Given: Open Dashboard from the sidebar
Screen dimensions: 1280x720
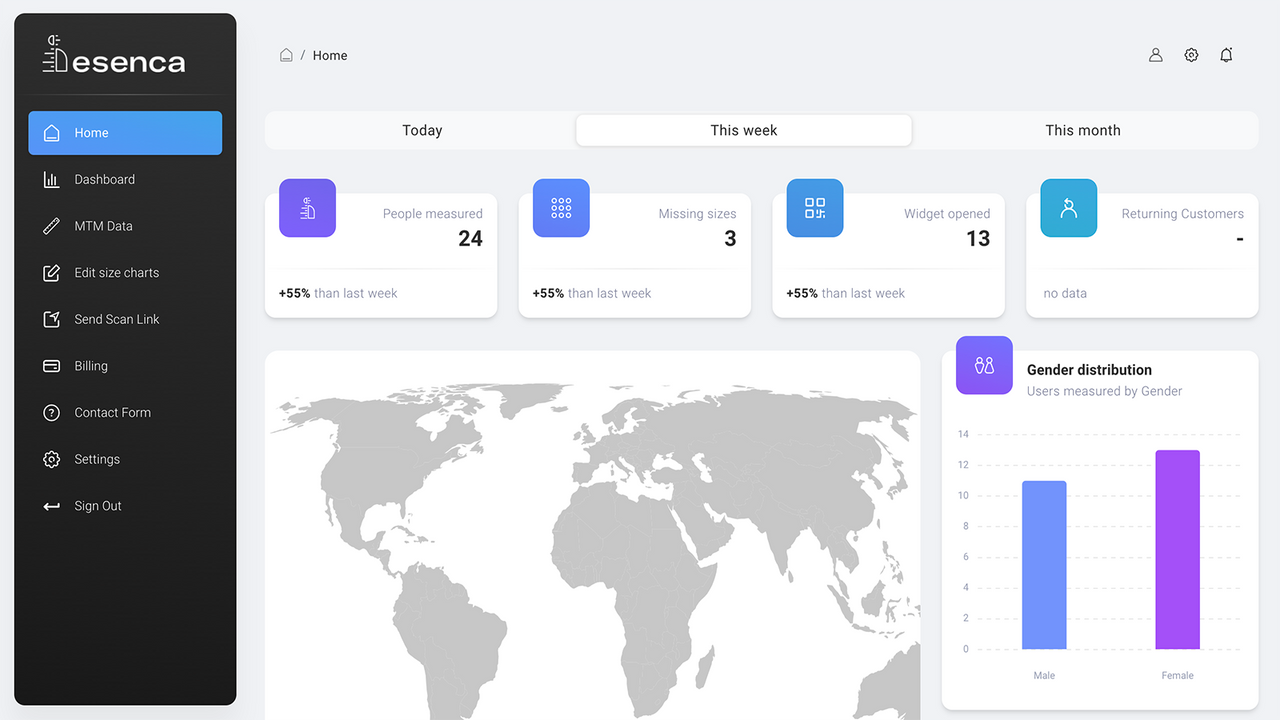Looking at the screenshot, I should [x=125, y=180].
